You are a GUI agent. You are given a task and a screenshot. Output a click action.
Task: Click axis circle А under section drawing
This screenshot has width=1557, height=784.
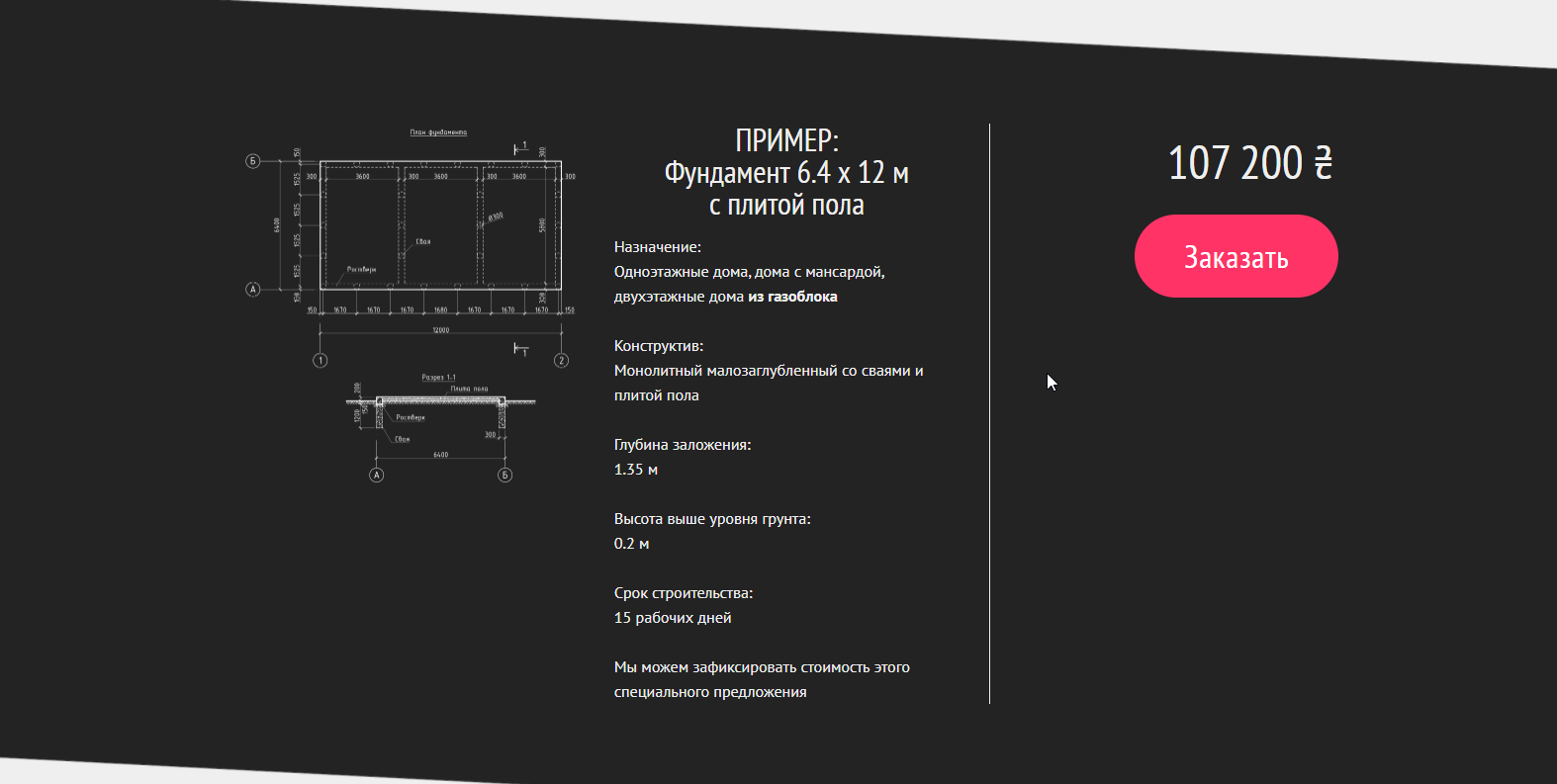tap(376, 476)
